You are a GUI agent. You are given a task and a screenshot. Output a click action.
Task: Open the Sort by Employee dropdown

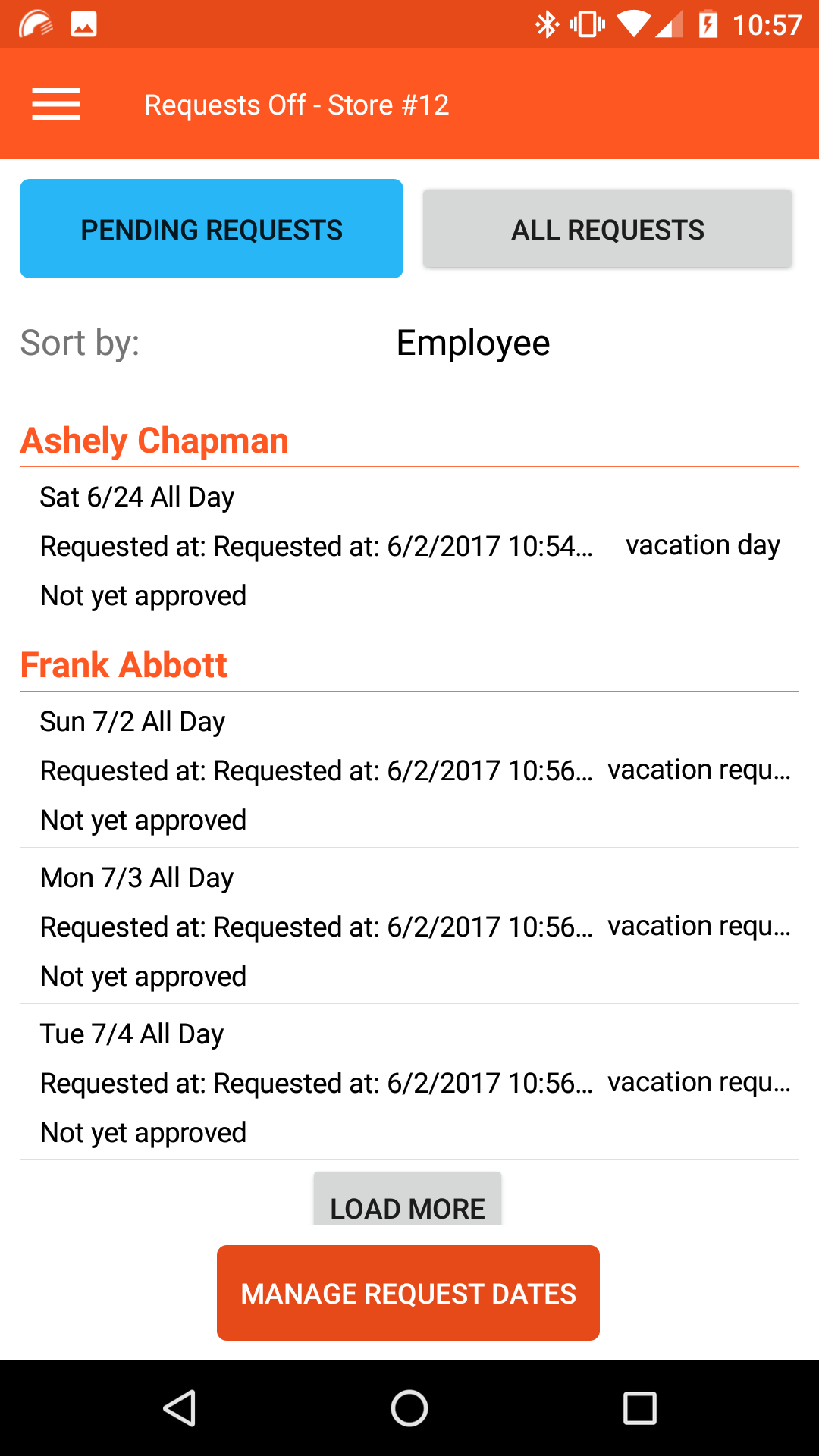[x=473, y=344]
